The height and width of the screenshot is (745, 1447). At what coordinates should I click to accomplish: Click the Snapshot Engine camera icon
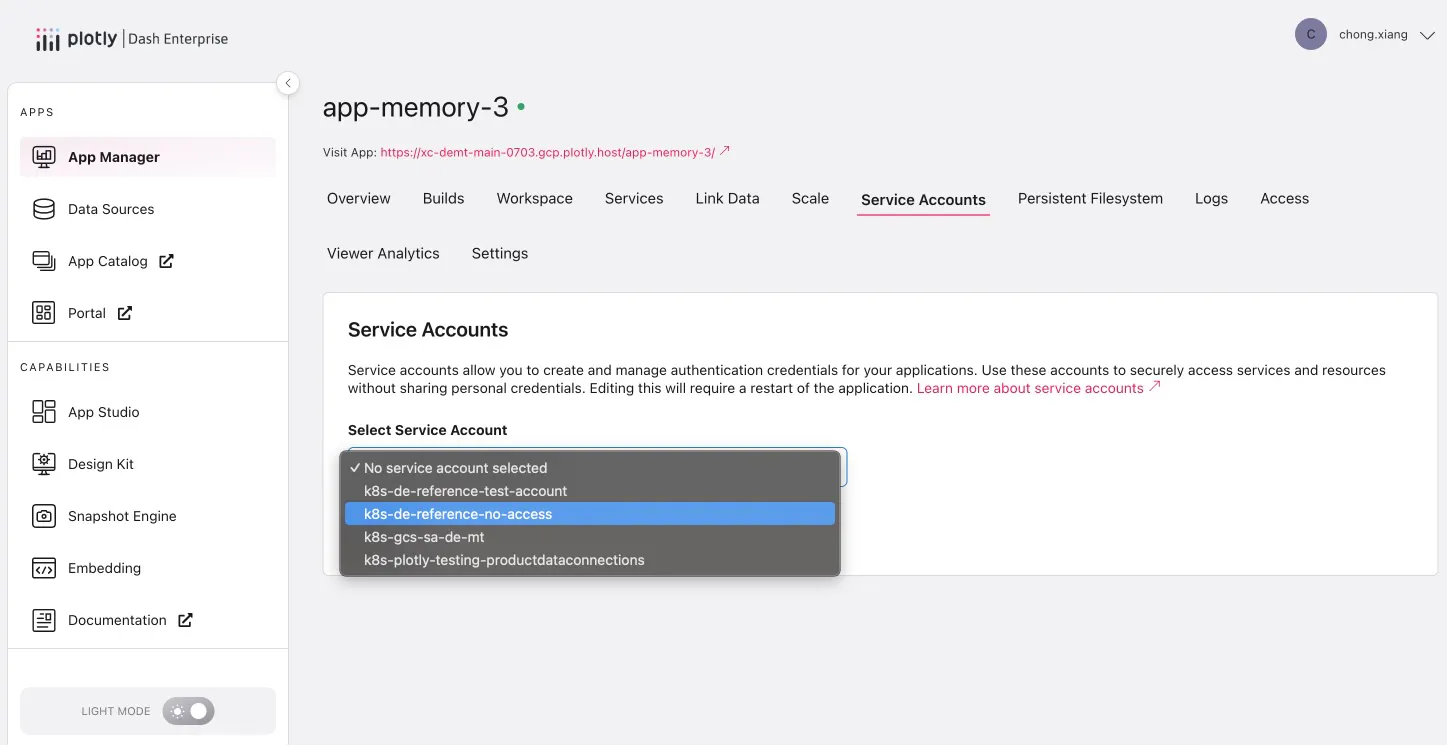44,516
